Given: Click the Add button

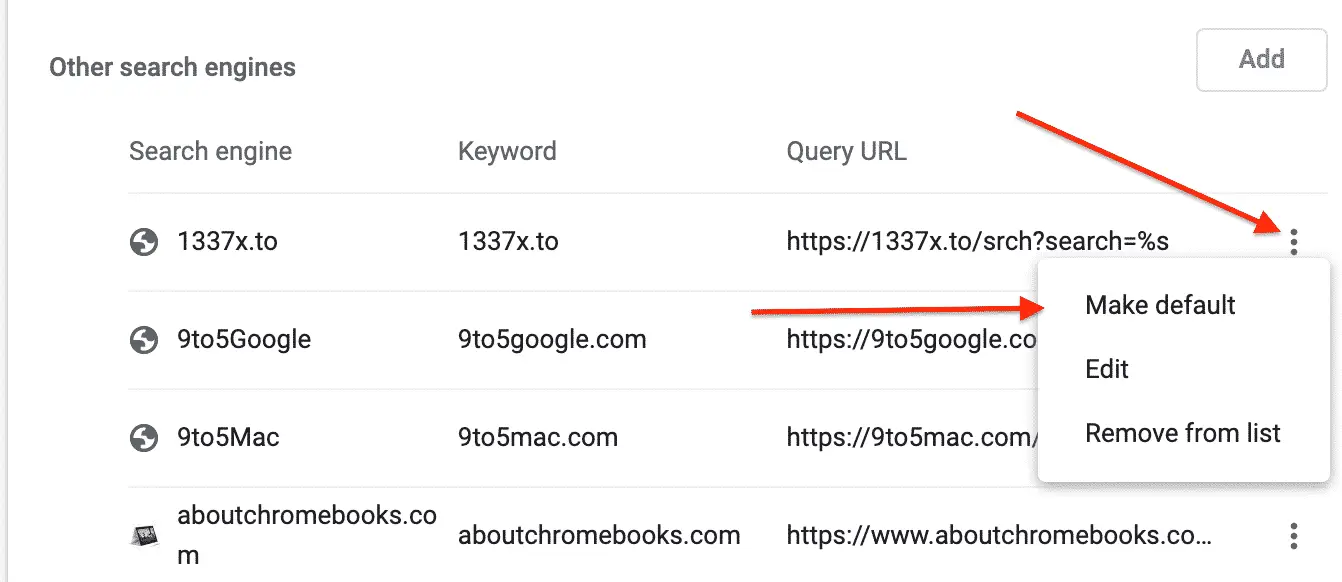Looking at the screenshot, I should click(x=1261, y=59).
